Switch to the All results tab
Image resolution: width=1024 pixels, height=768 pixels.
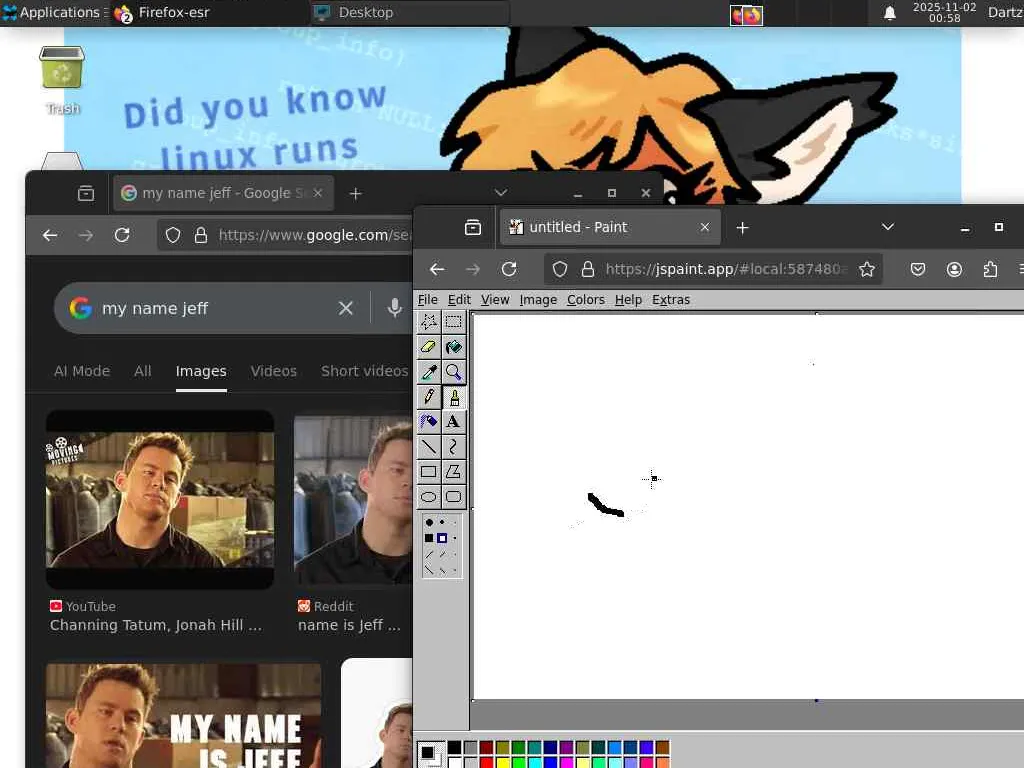point(142,371)
